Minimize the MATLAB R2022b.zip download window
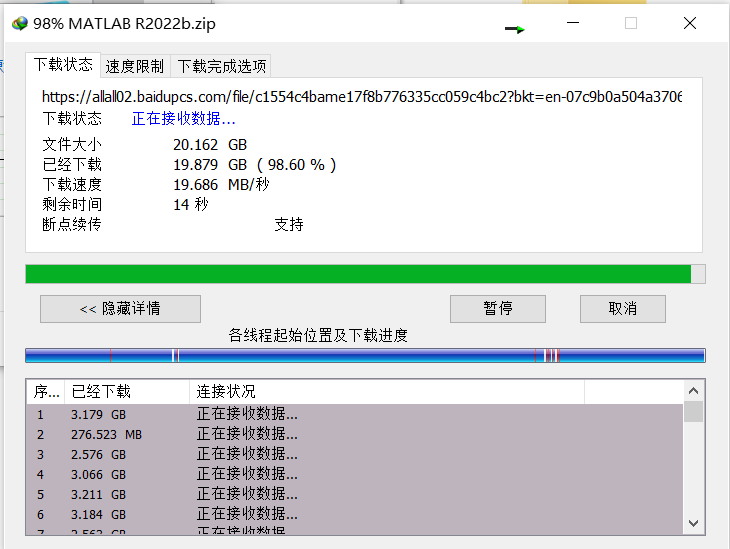The width and height of the screenshot is (730, 549). pos(573,23)
